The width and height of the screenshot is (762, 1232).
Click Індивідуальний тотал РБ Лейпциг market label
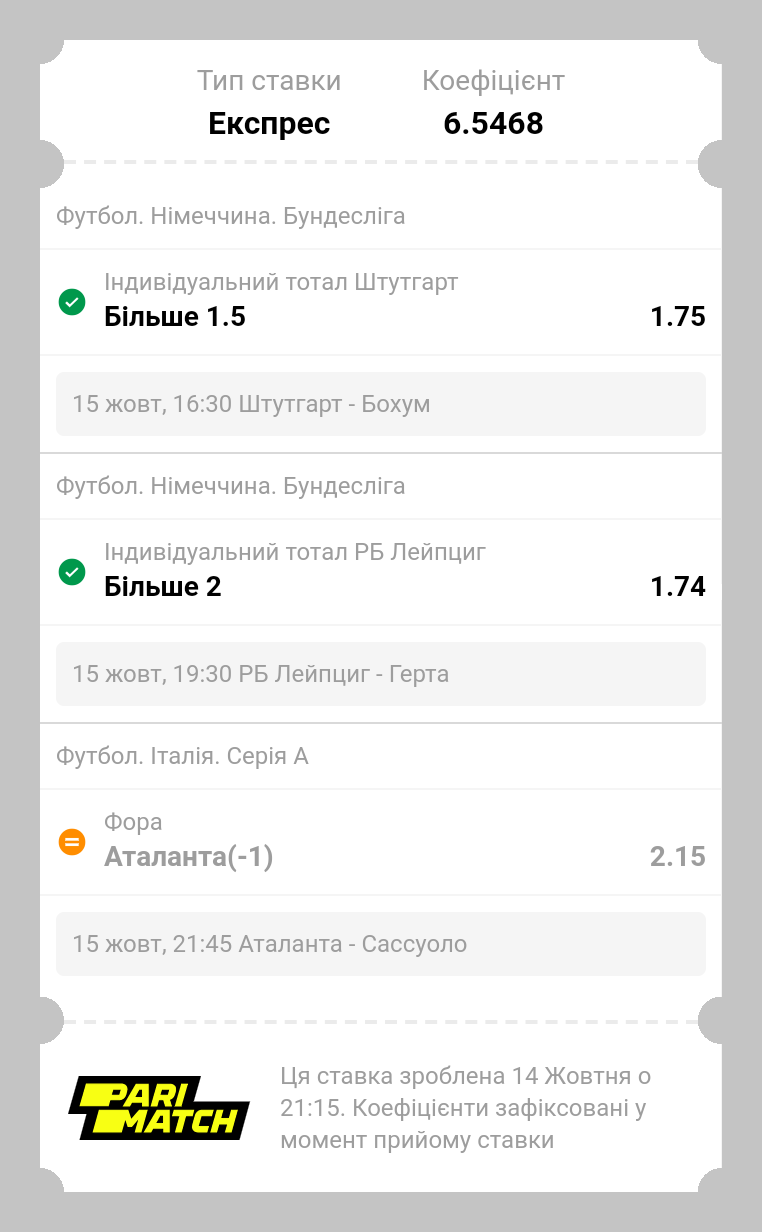coord(295,552)
